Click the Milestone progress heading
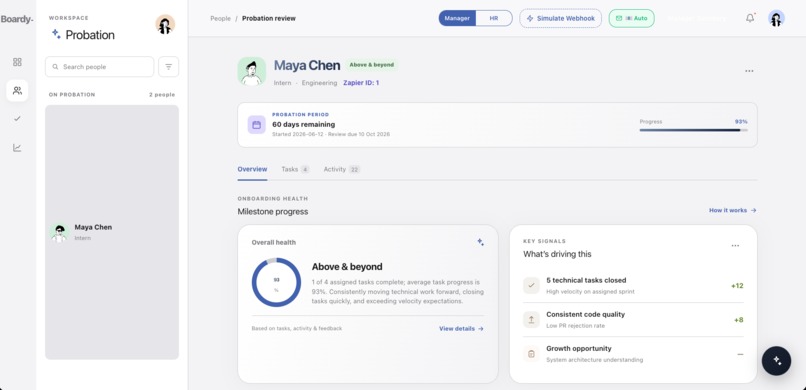The width and height of the screenshot is (806, 390). click(273, 212)
